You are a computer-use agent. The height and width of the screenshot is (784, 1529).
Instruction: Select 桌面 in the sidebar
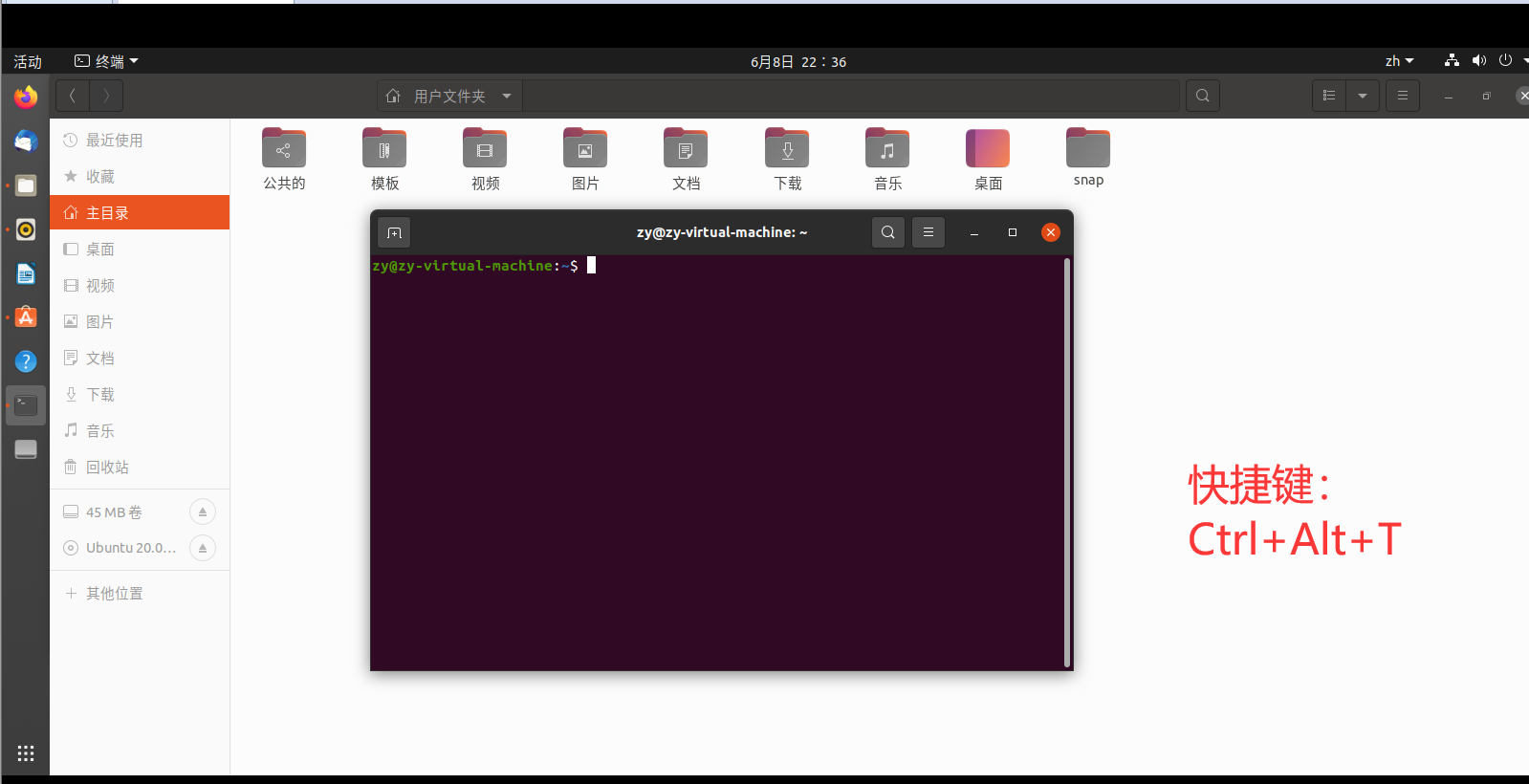140,250
